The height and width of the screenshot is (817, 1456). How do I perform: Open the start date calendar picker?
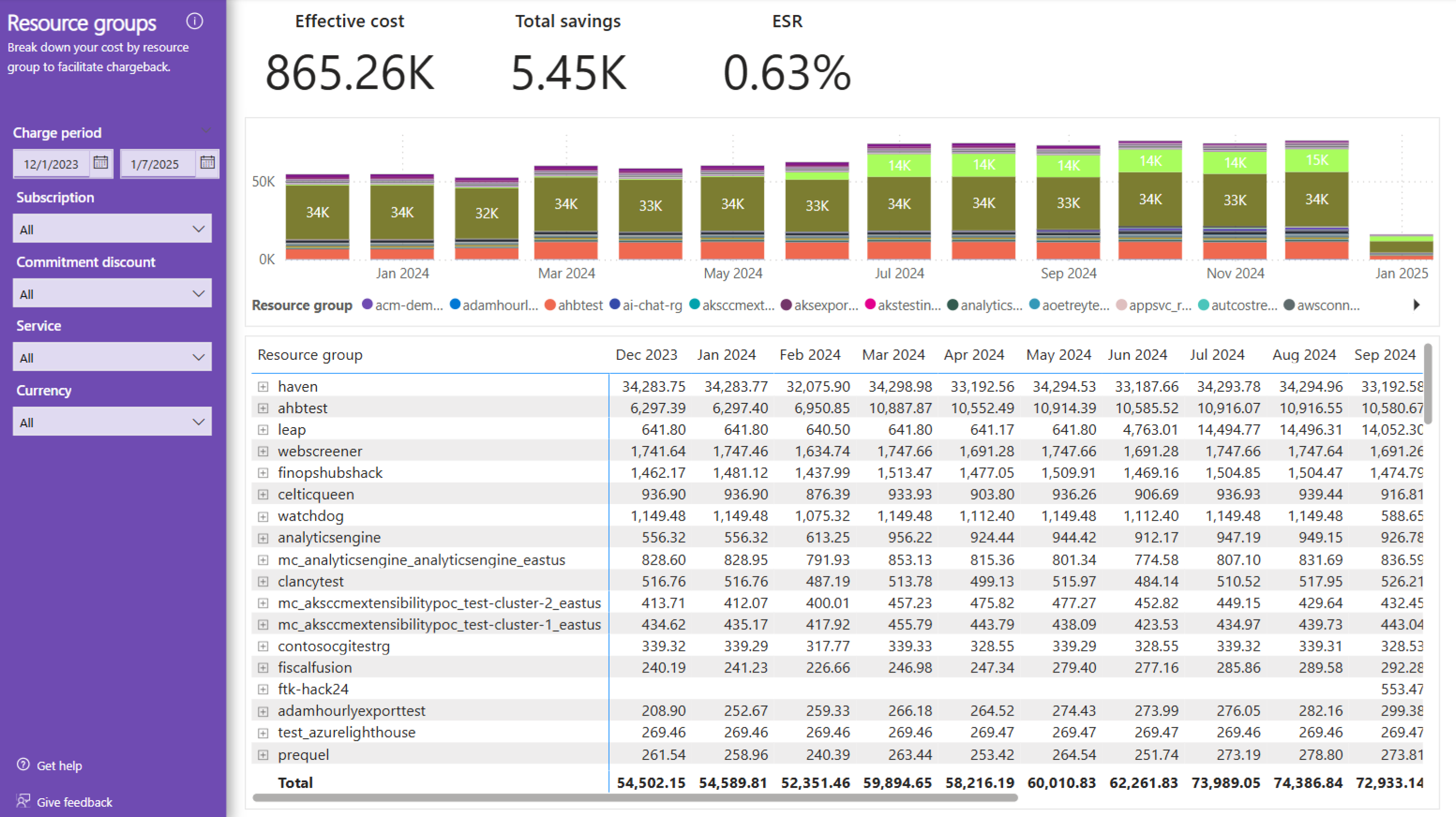tap(101, 163)
